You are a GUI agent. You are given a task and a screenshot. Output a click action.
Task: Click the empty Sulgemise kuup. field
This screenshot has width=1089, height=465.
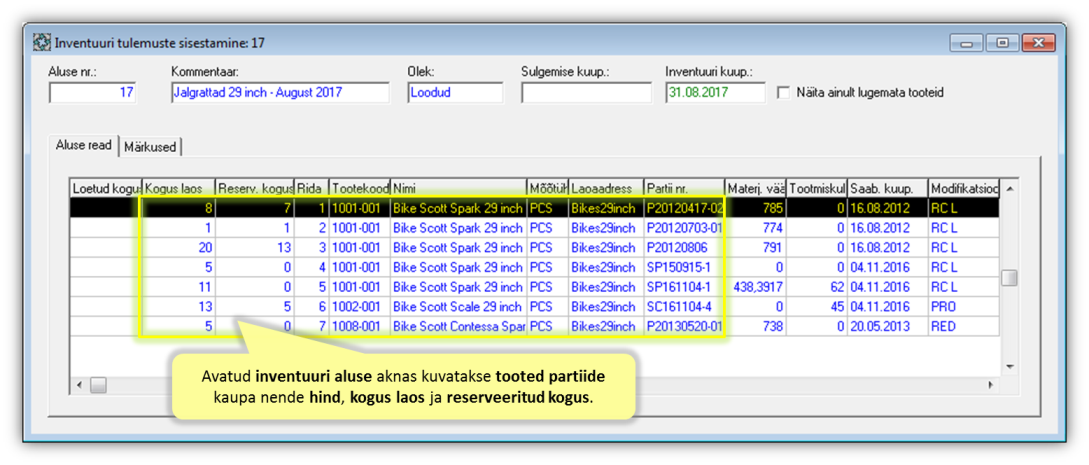coord(586,92)
